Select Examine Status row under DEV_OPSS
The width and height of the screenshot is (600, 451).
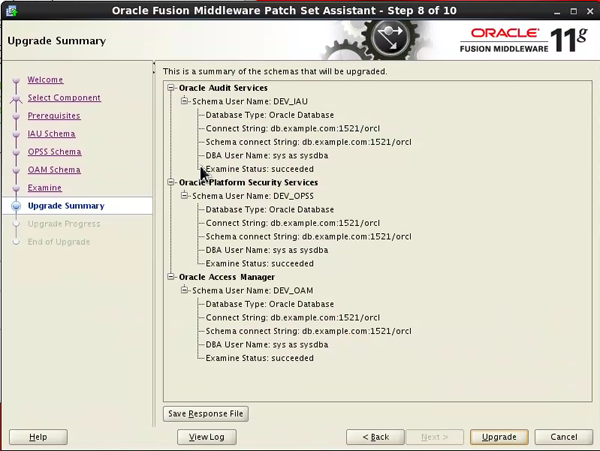(259, 263)
